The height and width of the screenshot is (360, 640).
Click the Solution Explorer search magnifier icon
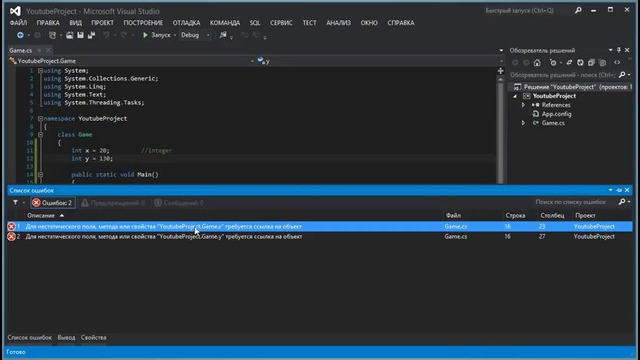pyautogui.click(x=622, y=75)
